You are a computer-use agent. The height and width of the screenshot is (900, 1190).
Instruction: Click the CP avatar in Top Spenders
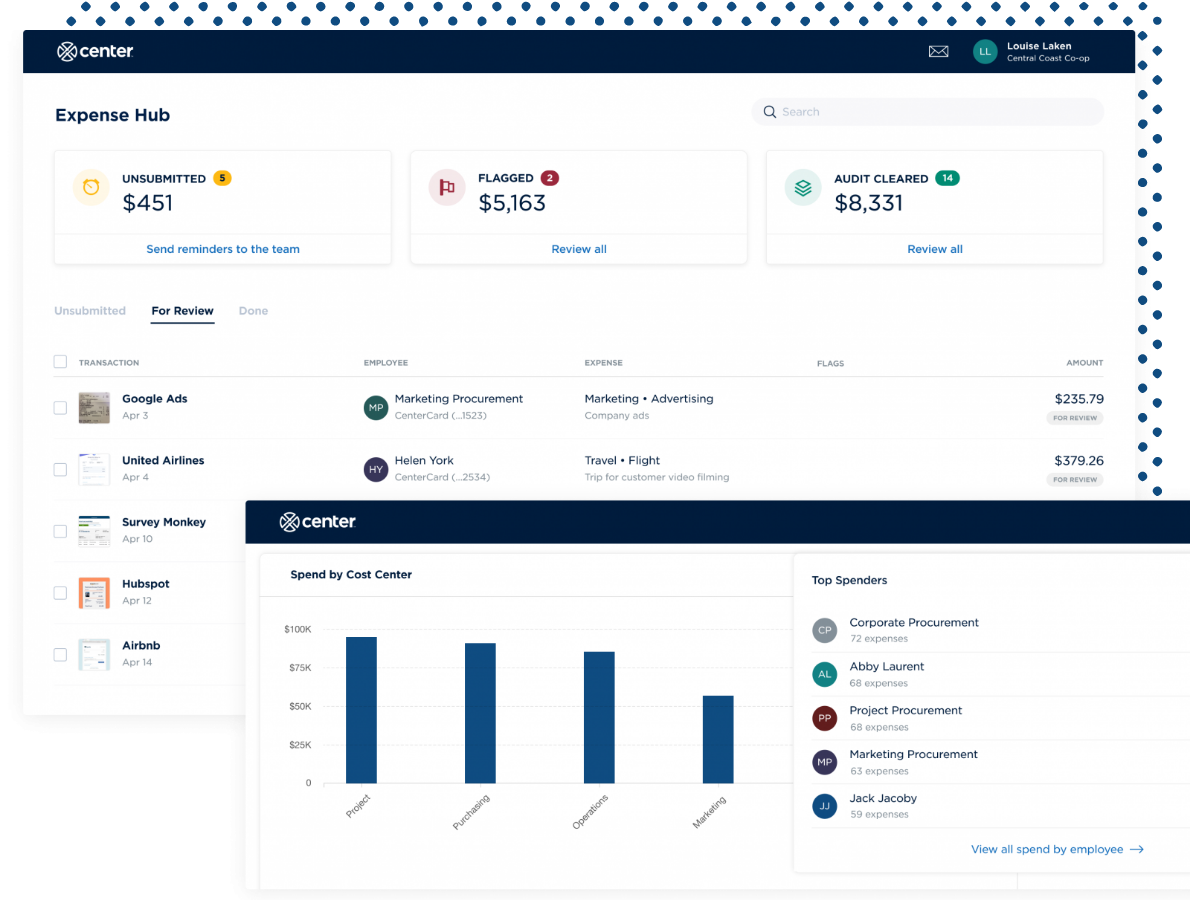pos(824,630)
